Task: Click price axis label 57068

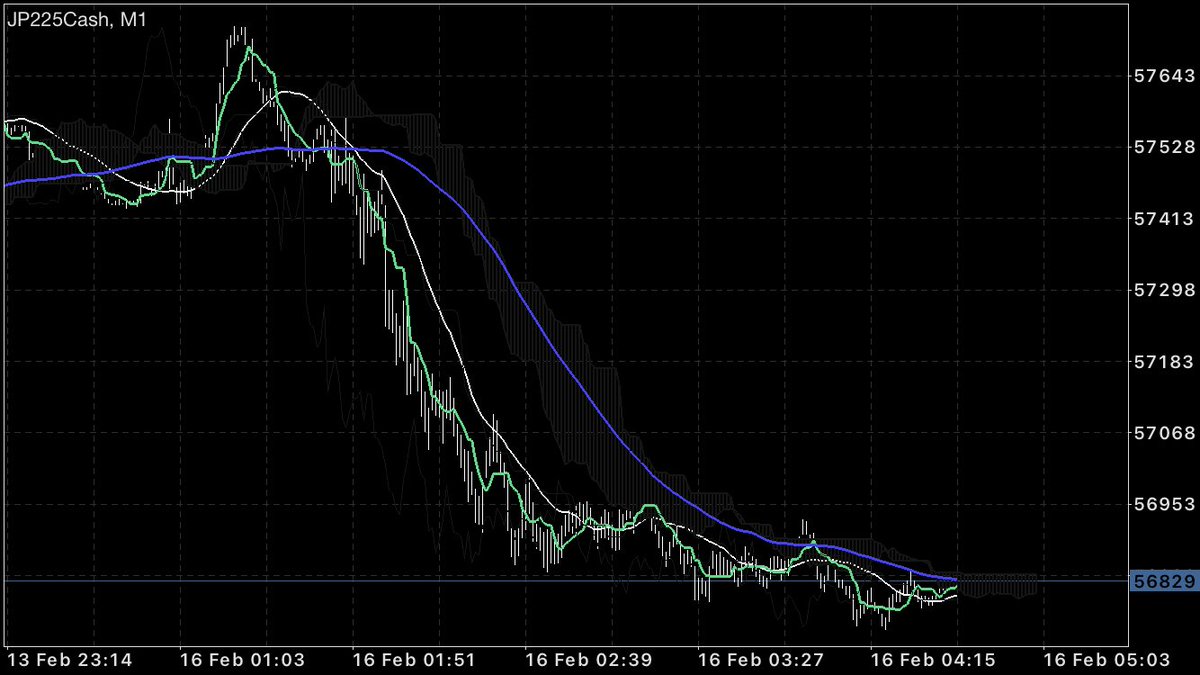Action: pos(1166,434)
